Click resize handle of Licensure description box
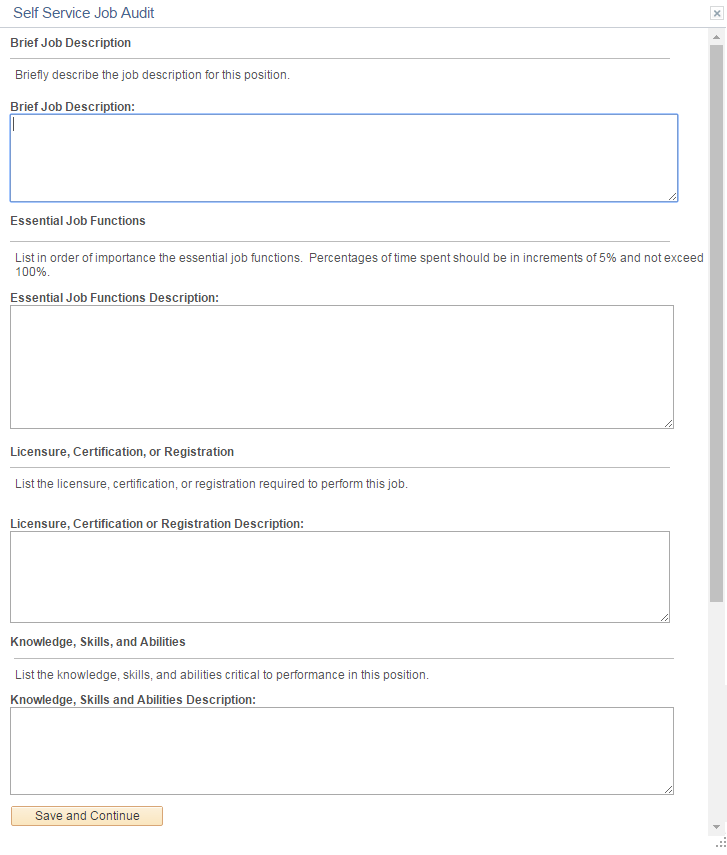727x855 pixels. click(665, 618)
